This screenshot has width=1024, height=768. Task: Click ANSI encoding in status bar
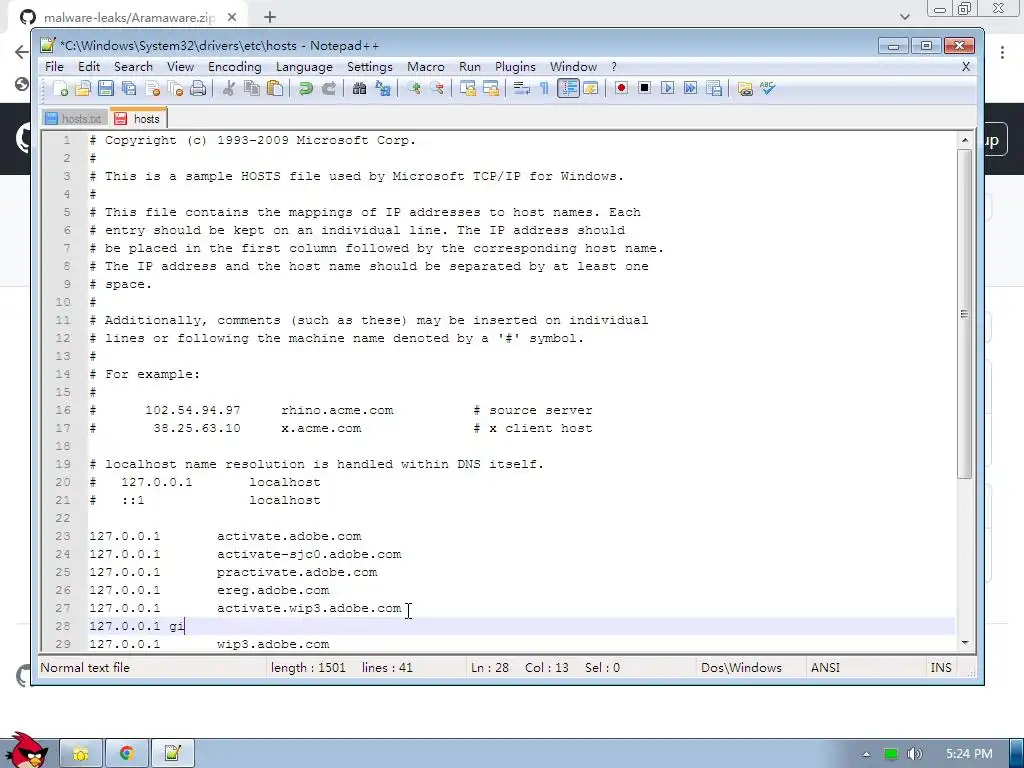pos(825,667)
